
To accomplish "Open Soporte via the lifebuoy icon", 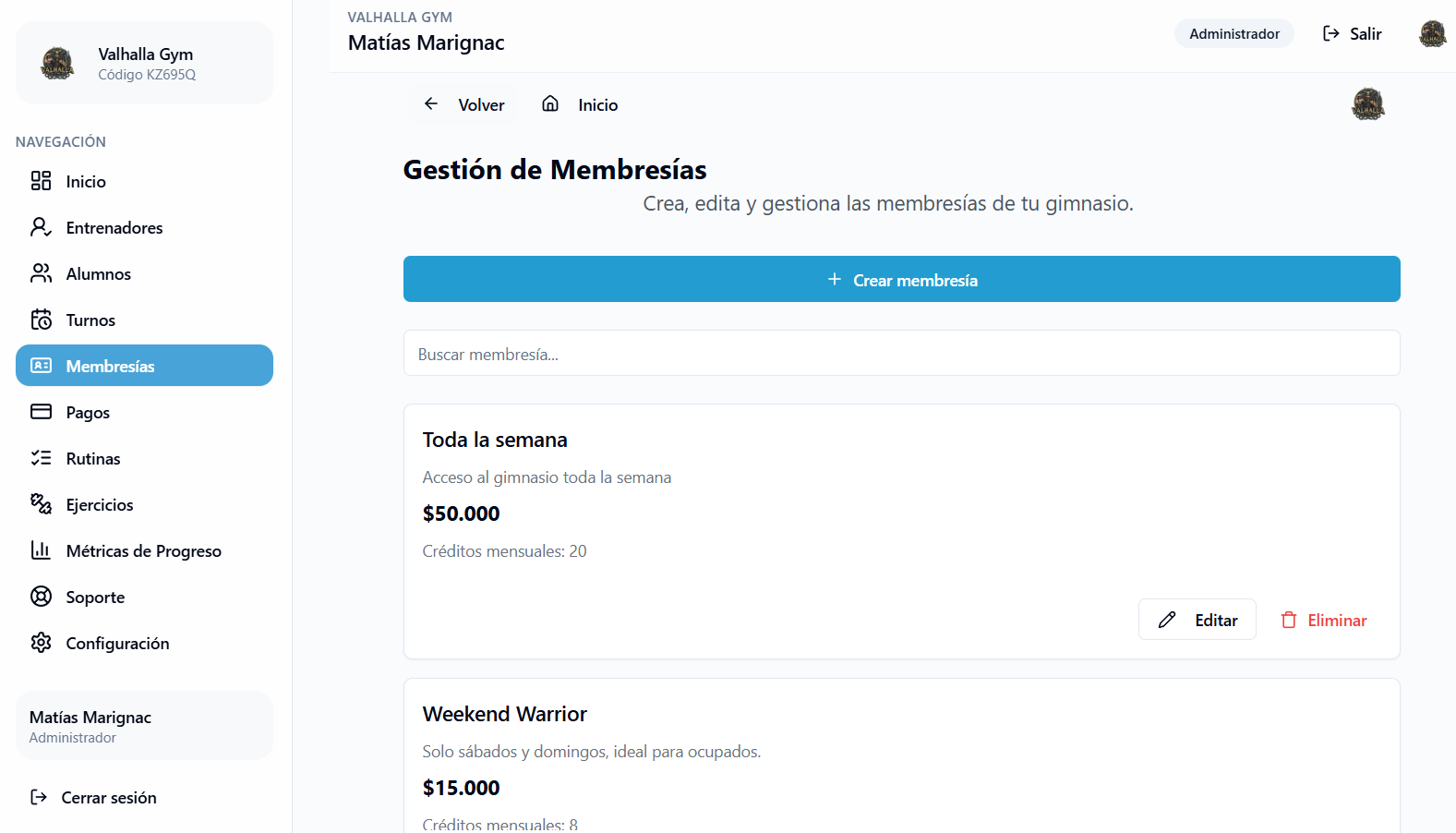I will (x=42, y=597).
